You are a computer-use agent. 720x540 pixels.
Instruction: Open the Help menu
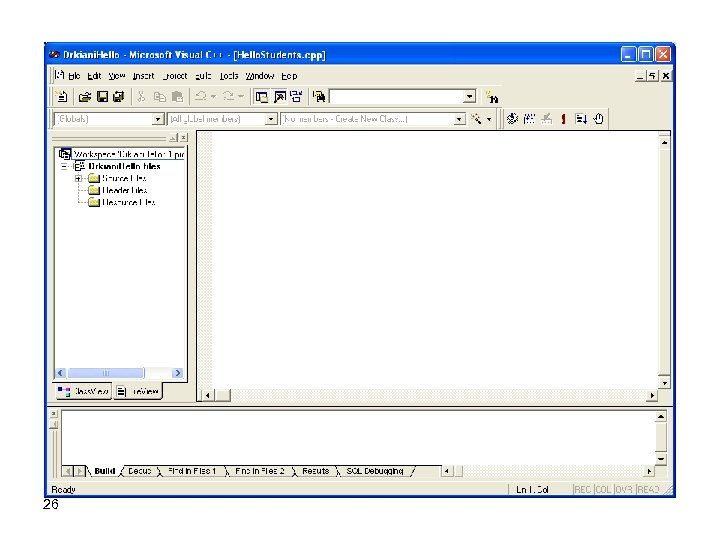(x=289, y=76)
